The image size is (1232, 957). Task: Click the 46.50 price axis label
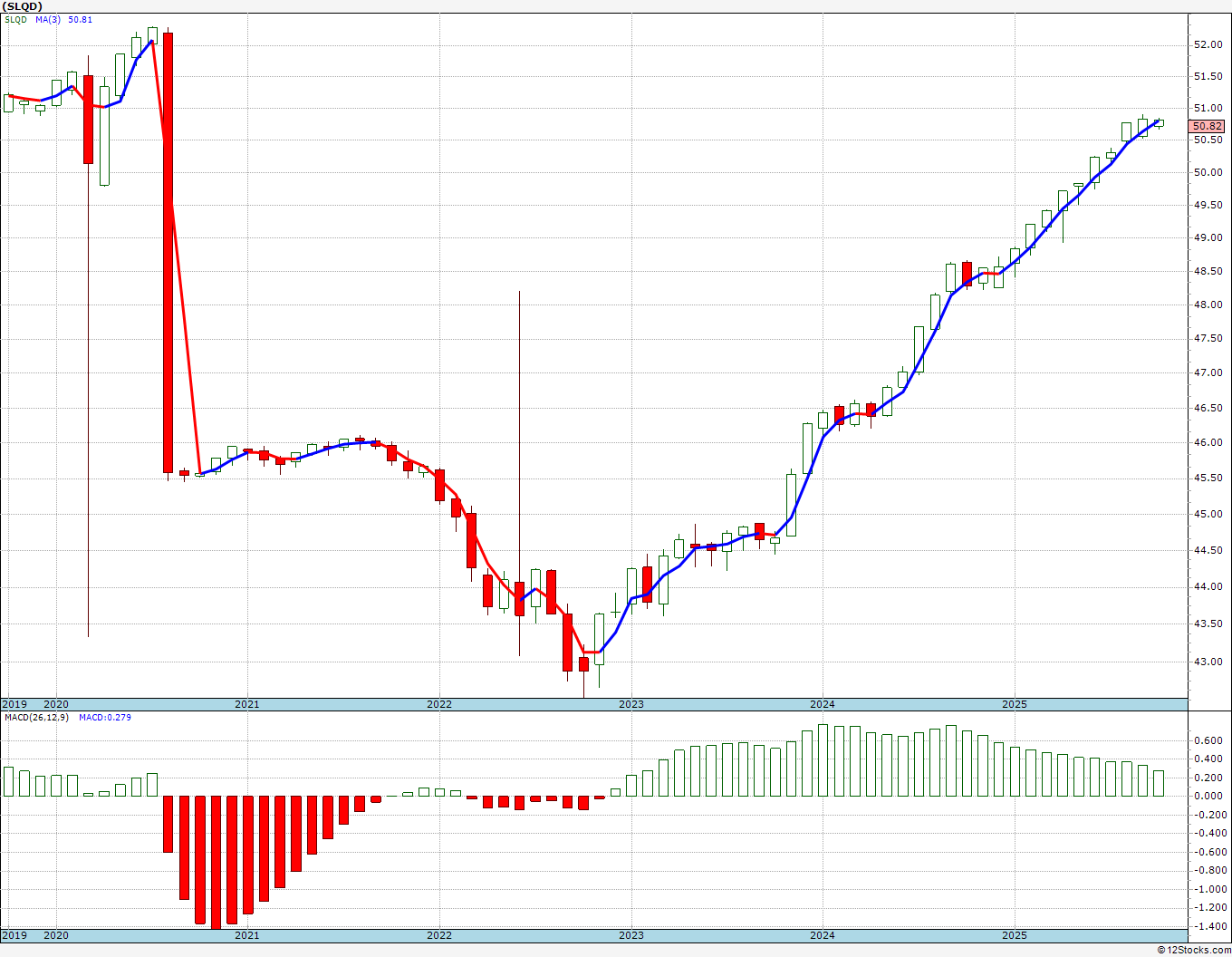coord(1208,408)
